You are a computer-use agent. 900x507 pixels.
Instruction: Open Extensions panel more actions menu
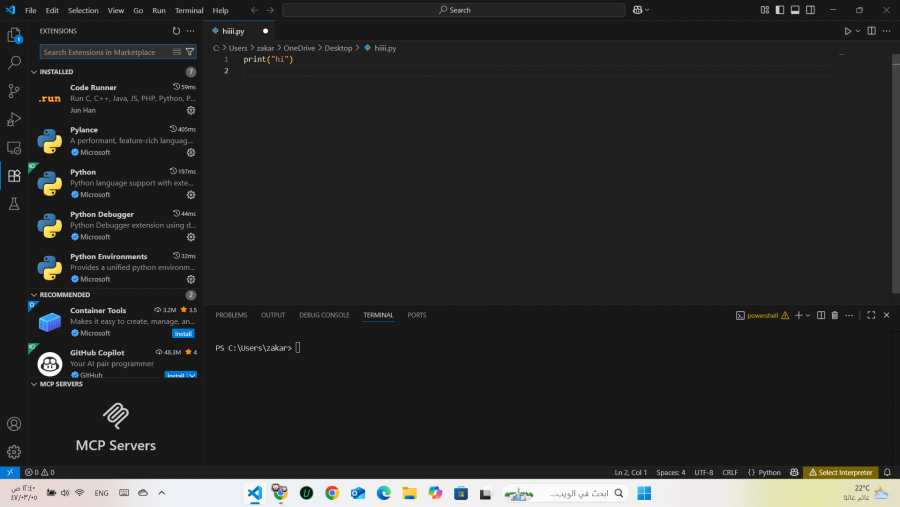coord(191,31)
